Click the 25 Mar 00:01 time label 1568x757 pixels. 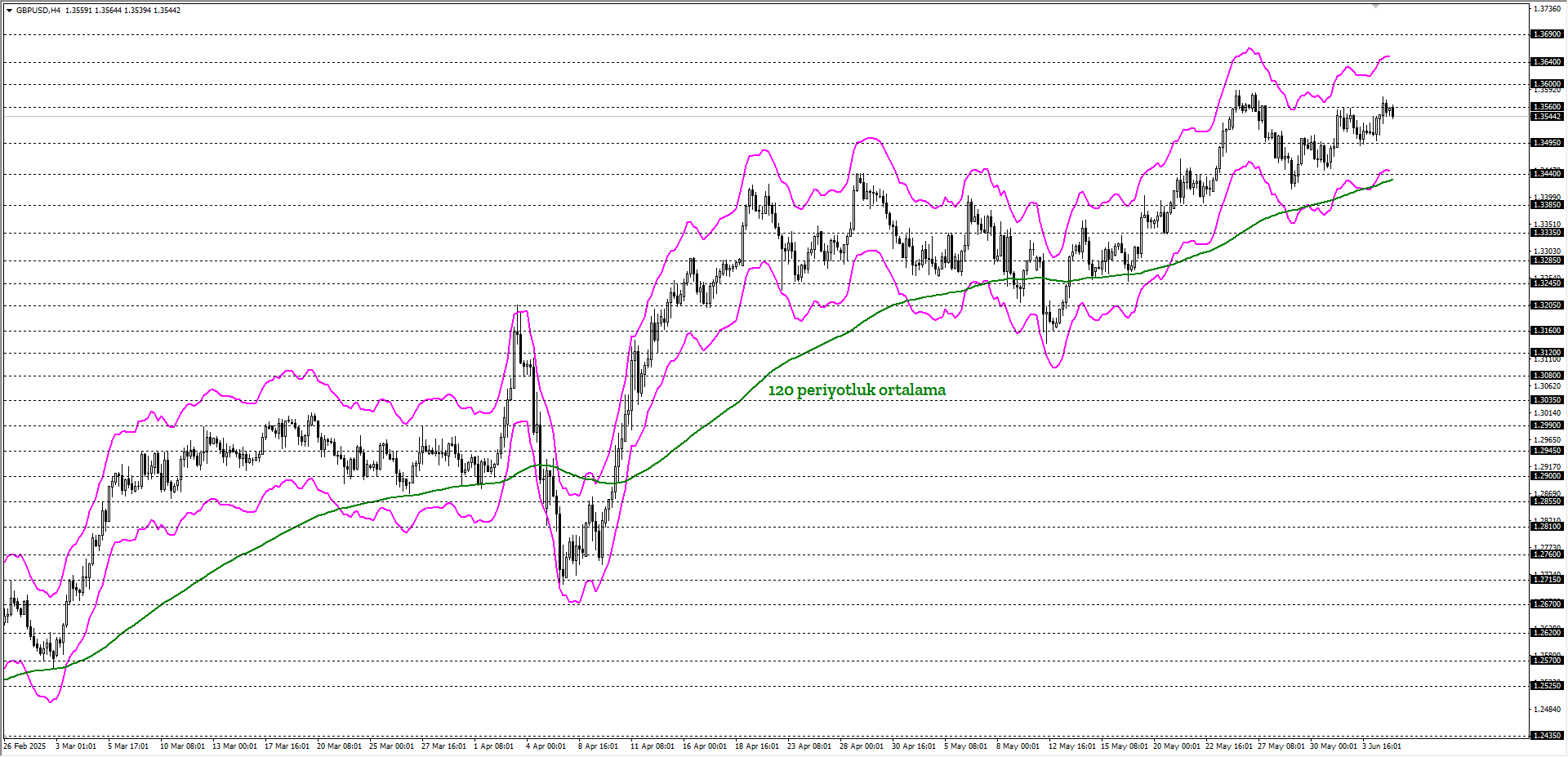click(x=391, y=746)
